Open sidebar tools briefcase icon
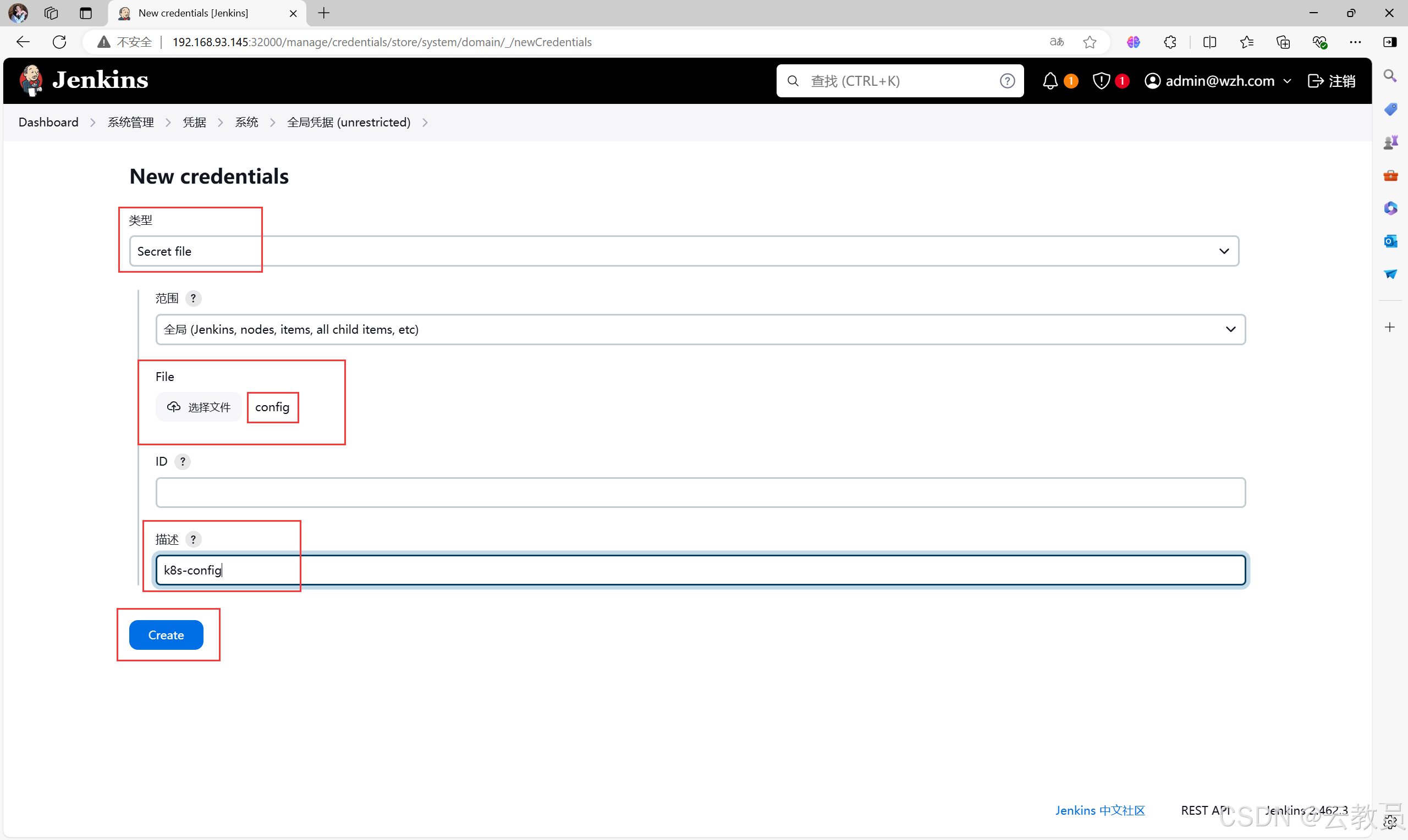 [1390, 175]
